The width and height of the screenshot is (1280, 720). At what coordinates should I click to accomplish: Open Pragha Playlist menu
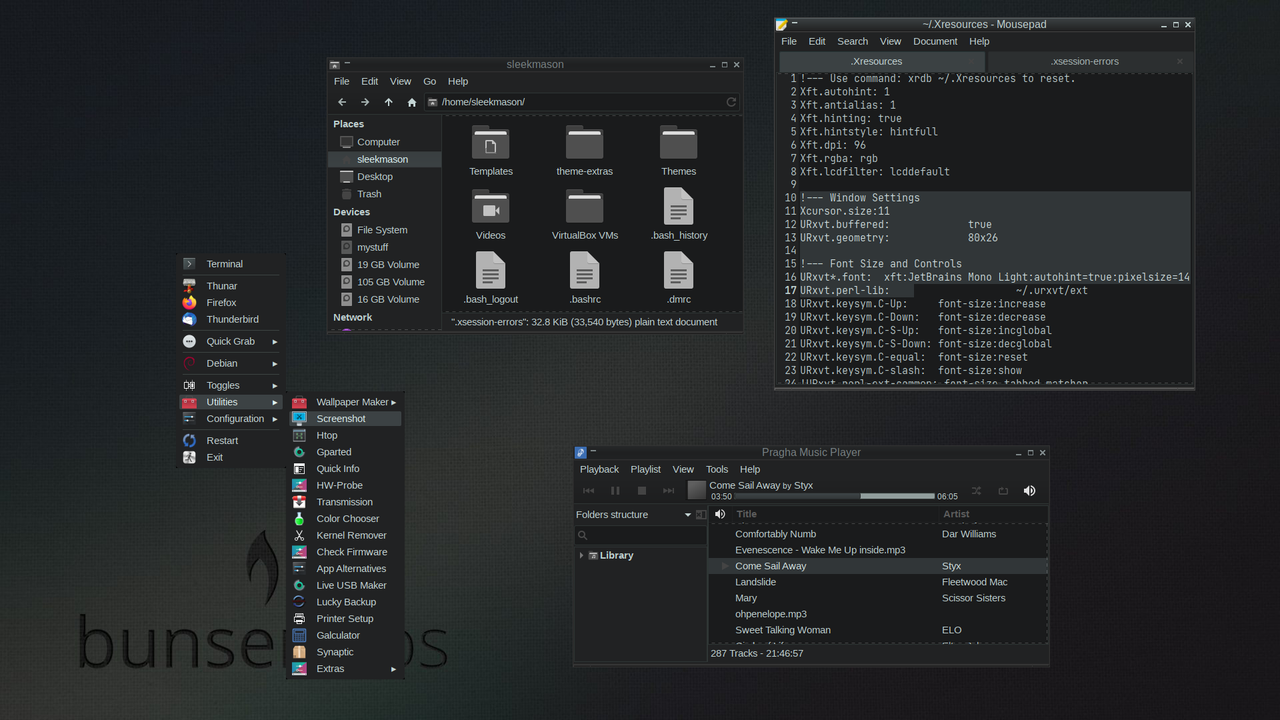coord(645,469)
